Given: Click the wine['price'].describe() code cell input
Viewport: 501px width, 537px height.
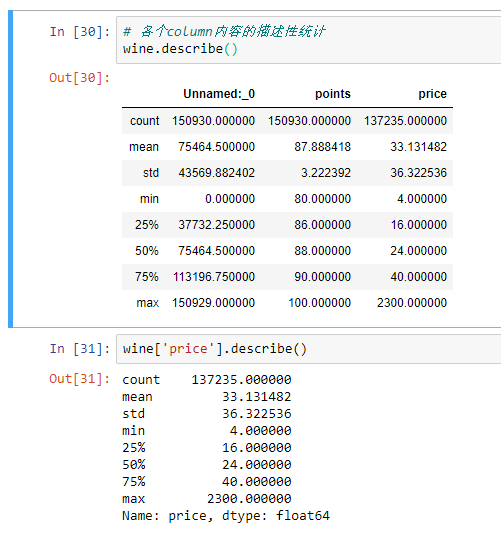Looking at the screenshot, I should pyautogui.click(x=309, y=349).
